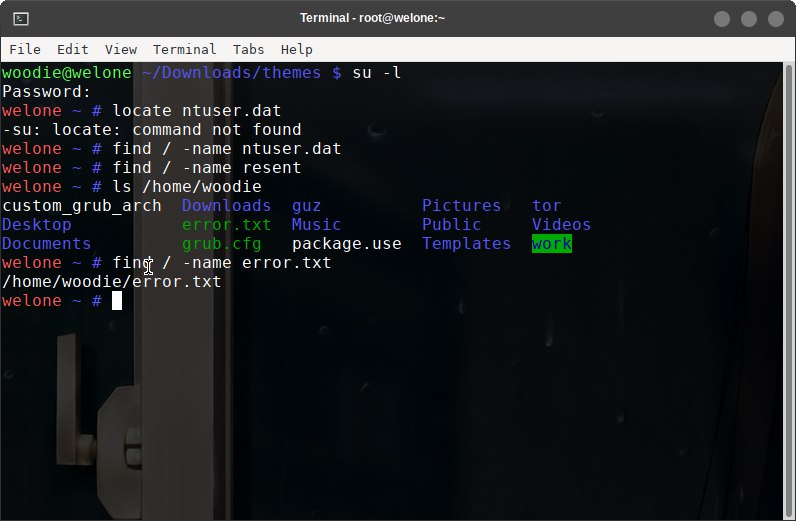Click the Public directory entry
The width and height of the screenshot is (796, 521).
(x=451, y=224)
